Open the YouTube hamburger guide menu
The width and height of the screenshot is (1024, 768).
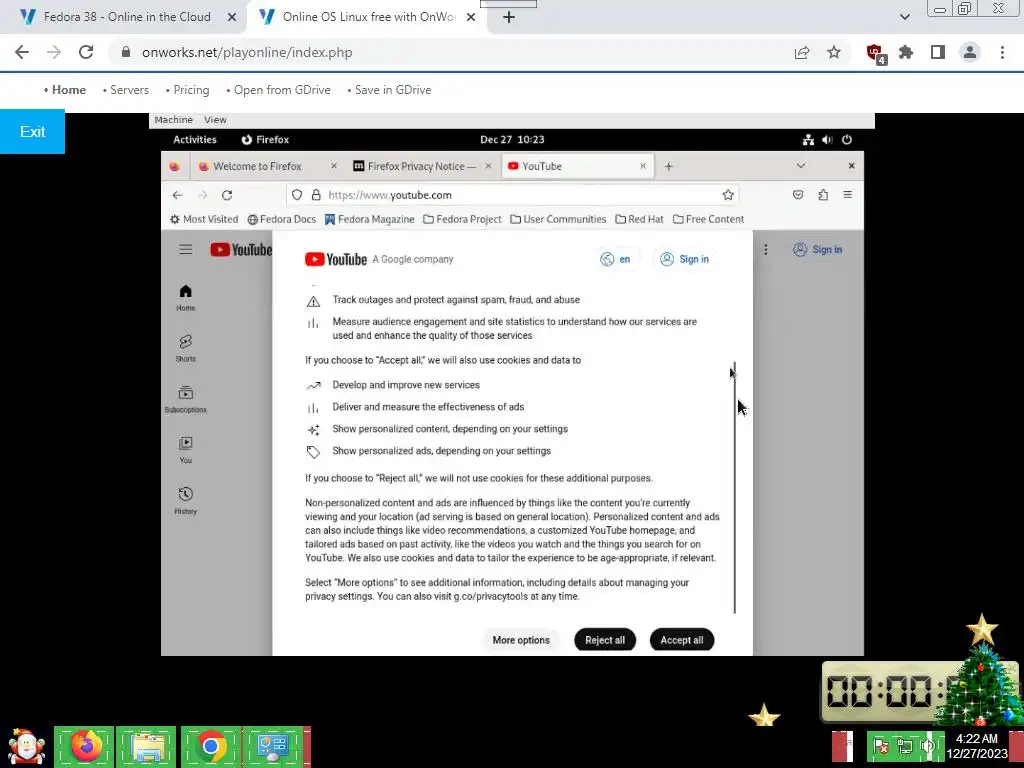coord(185,249)
